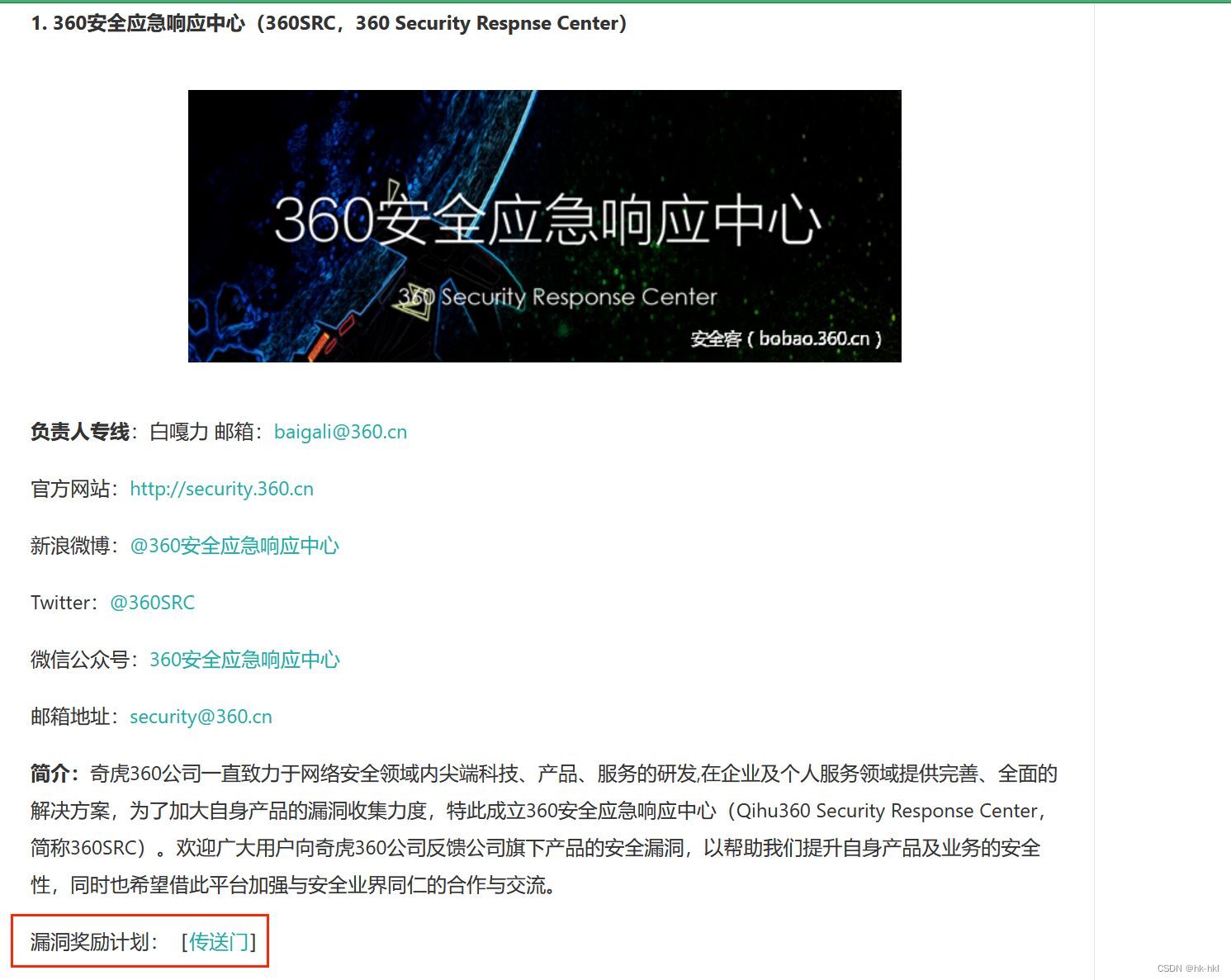The width and height of the screenshot is (1231, 980).
Task: Visit http://security.360.cn official website link
Action: pos(221,489)
